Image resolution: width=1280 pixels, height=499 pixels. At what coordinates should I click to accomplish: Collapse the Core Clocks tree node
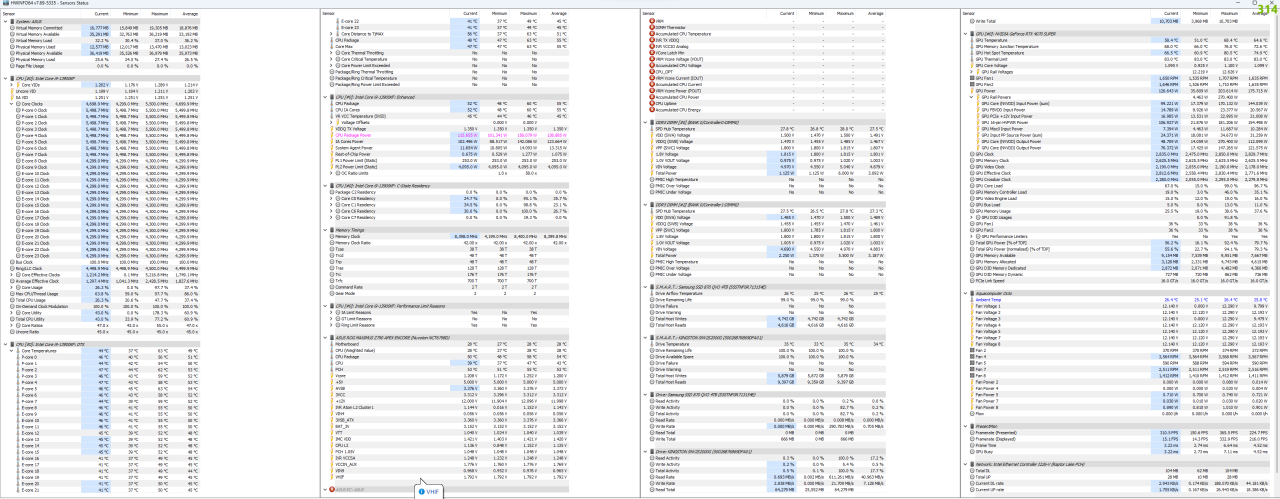[10, 102]
